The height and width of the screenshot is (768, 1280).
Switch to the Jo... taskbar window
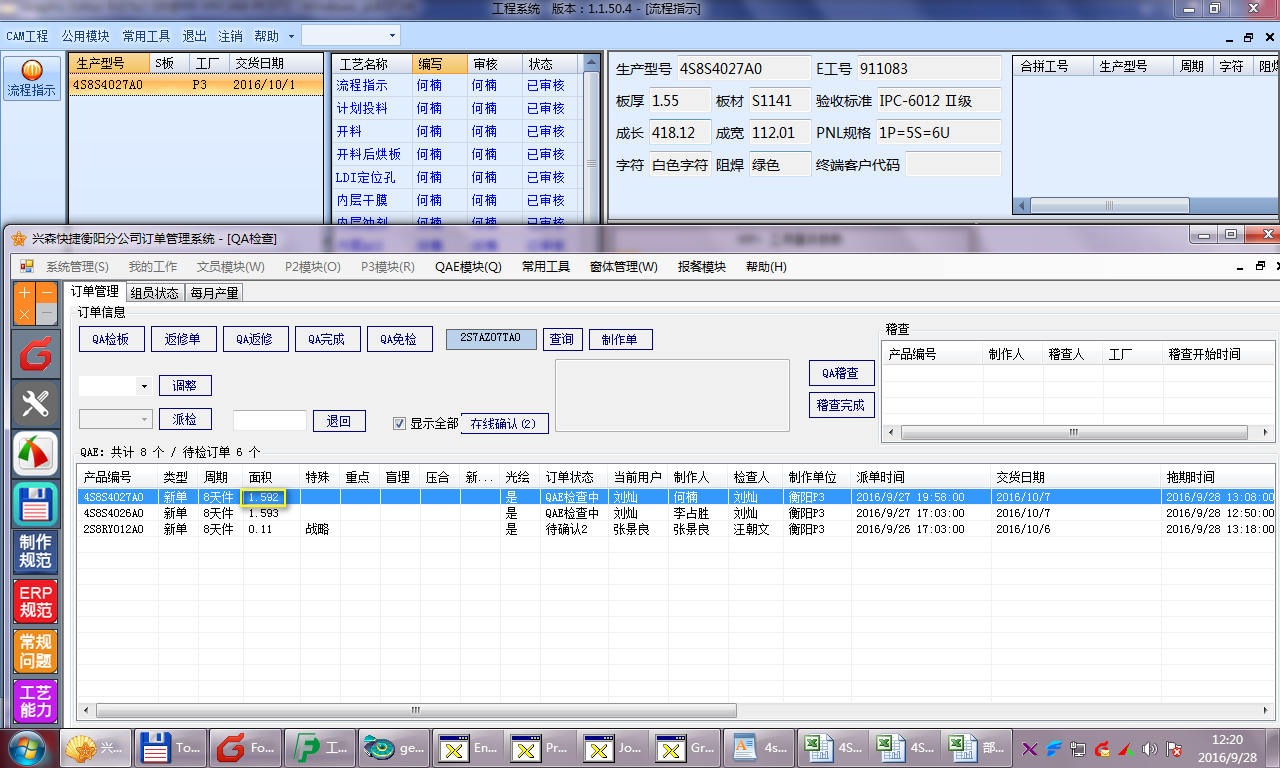(614, 748)
